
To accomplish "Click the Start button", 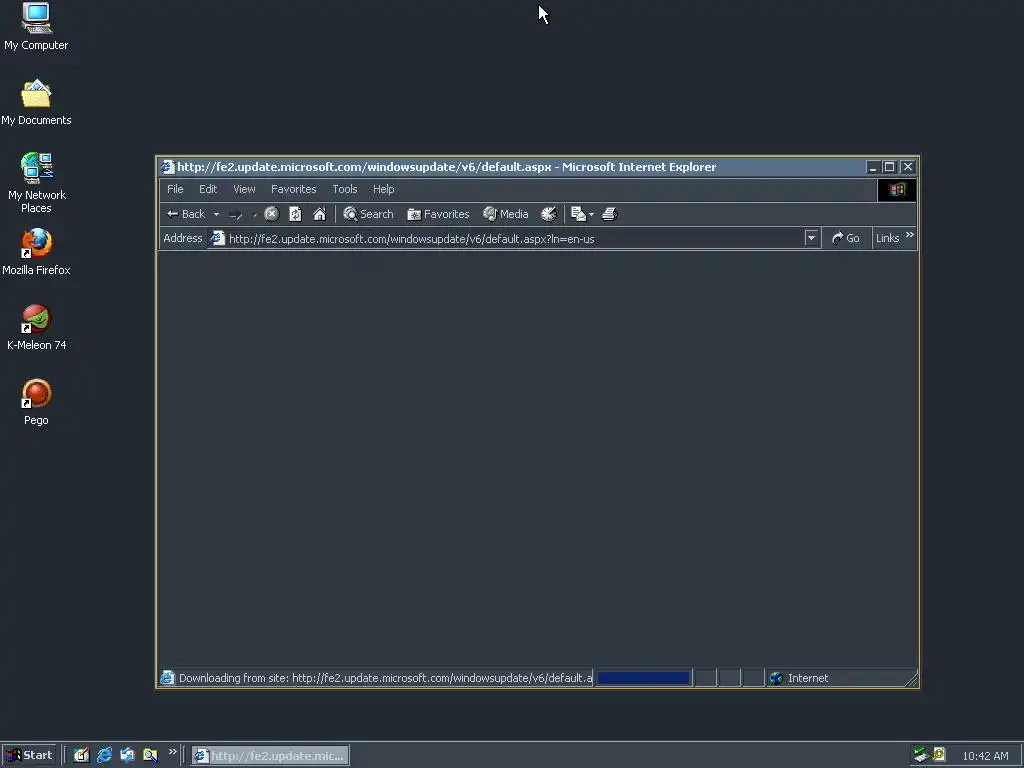I will click(x=29, y=755).
